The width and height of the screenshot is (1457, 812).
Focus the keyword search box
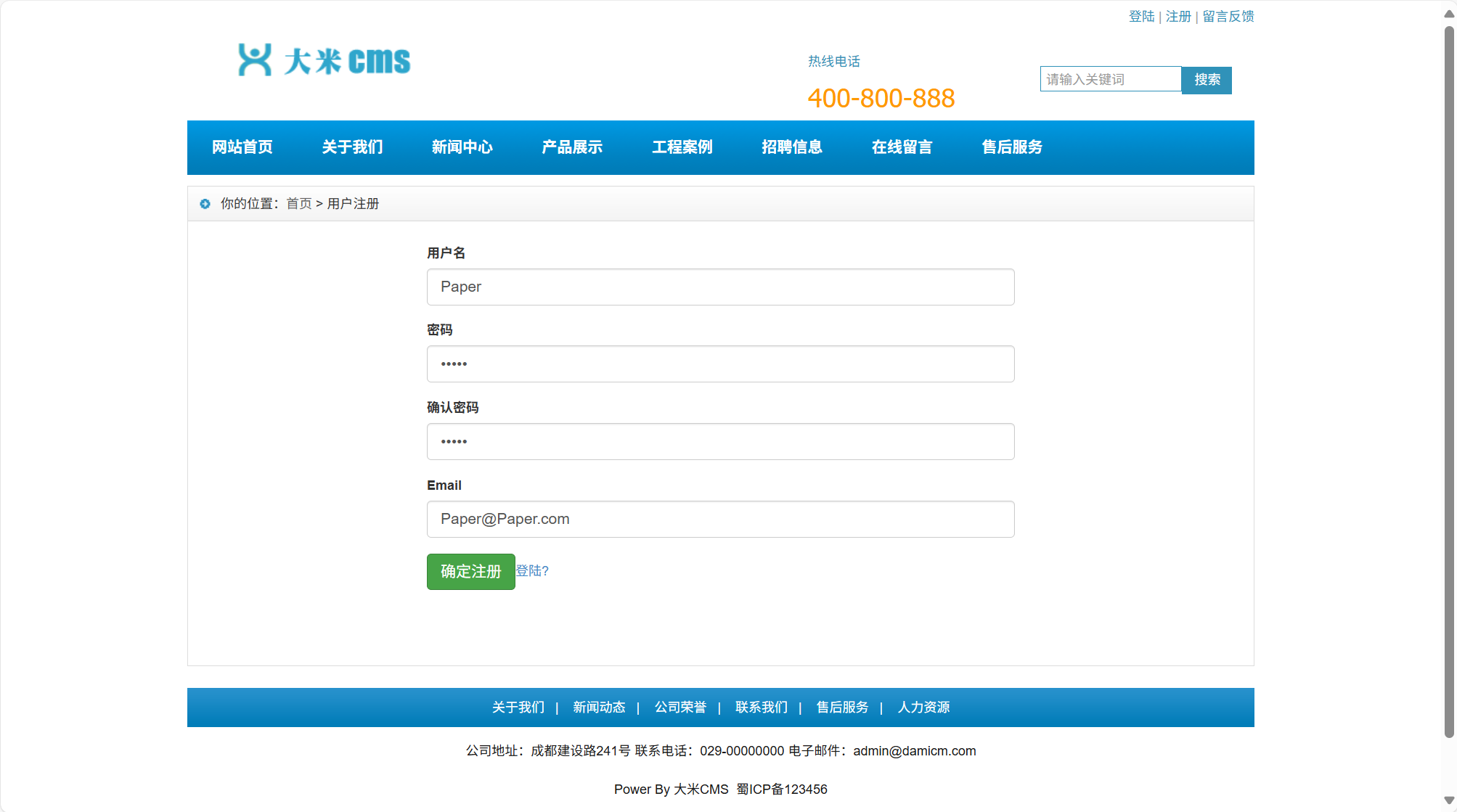tap(1110, 79)
